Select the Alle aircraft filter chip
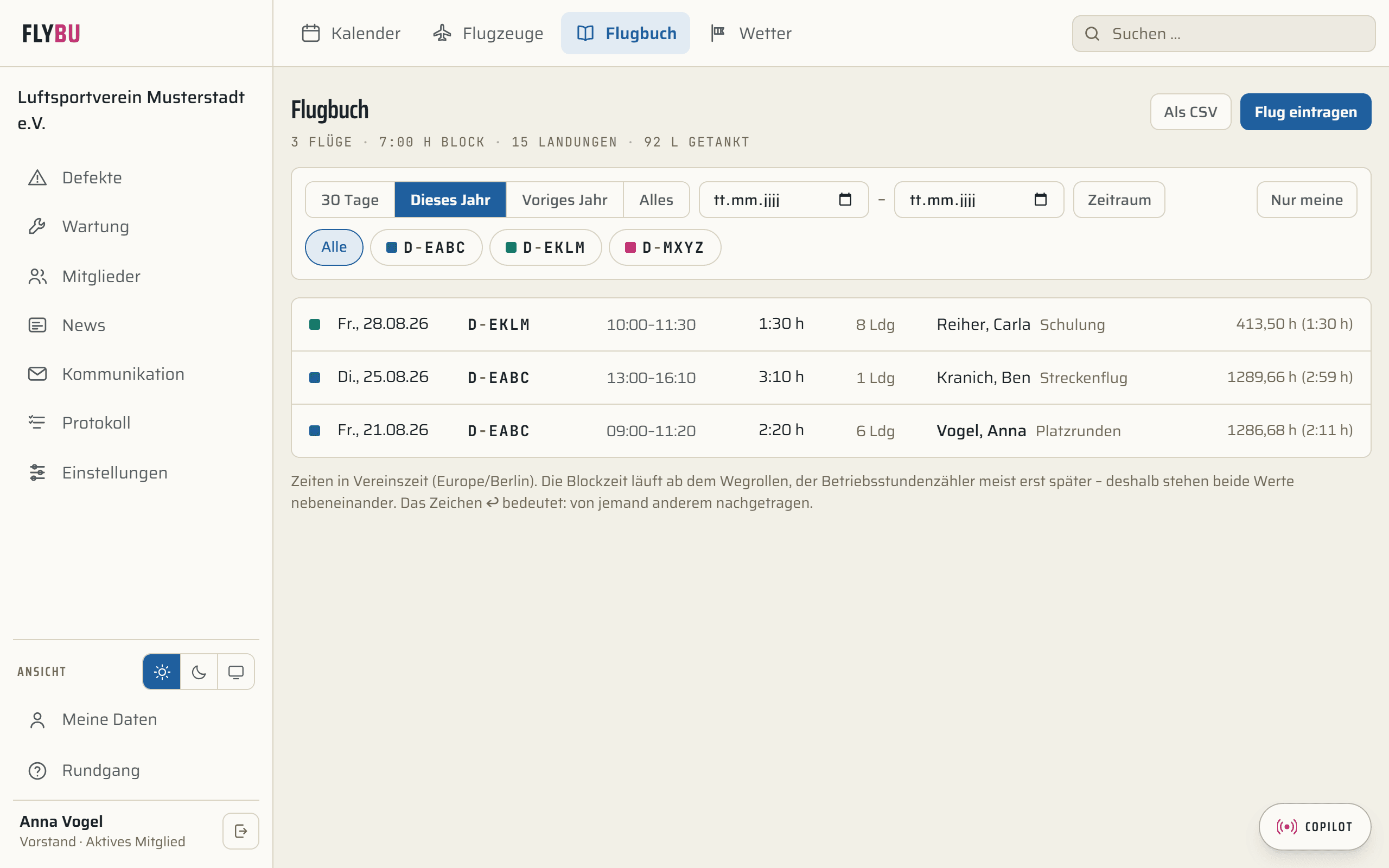Image resolution: width=1389 pixels, height=868 pixels. point(334,247)
